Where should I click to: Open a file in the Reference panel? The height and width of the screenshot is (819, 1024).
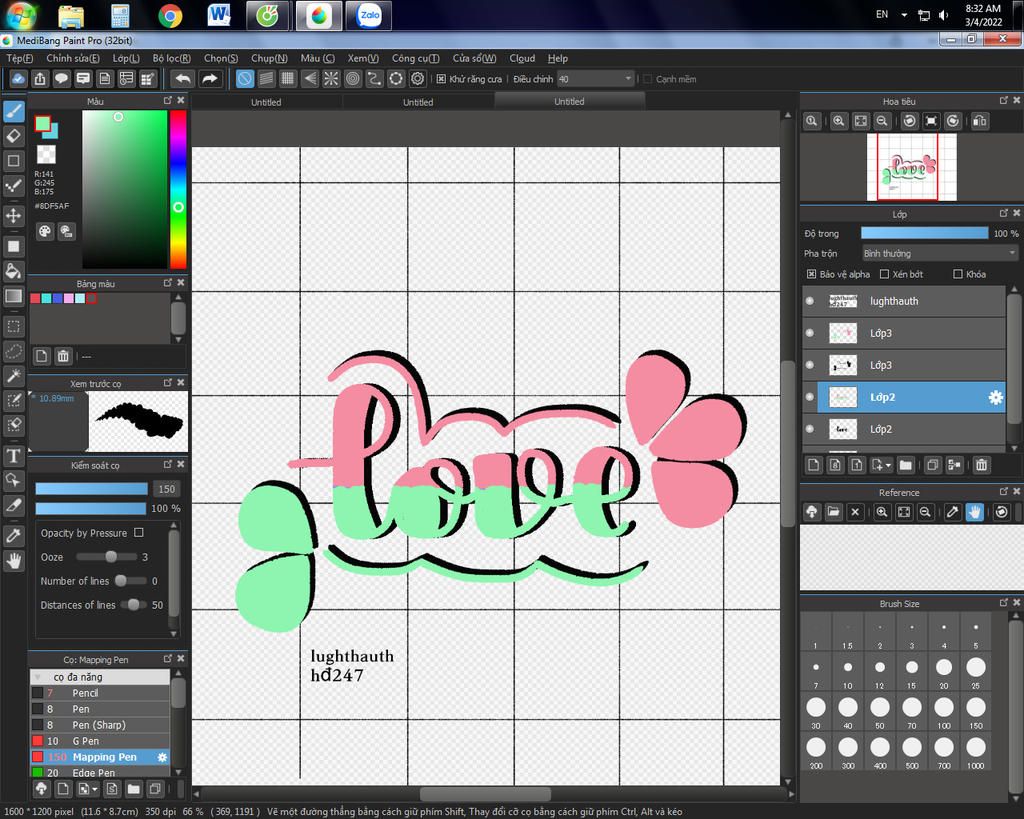tap(833, 512)
